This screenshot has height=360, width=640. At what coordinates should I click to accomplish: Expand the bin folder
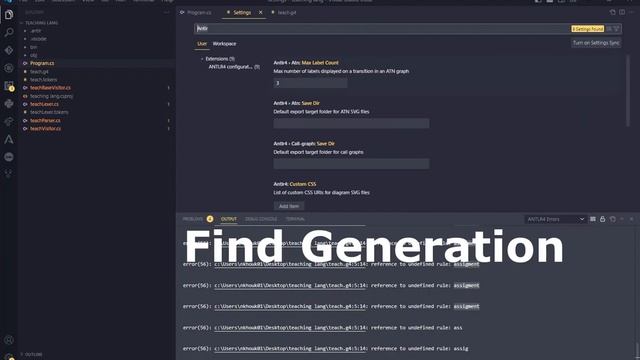(33, 47)
